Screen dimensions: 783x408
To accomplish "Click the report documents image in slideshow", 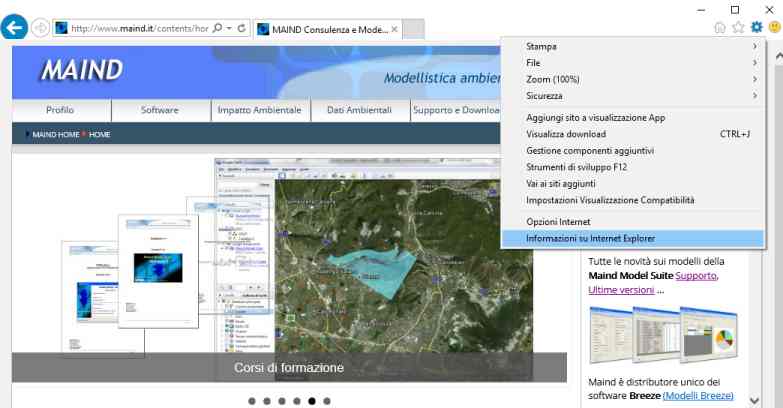I will (x=130, y=285).
